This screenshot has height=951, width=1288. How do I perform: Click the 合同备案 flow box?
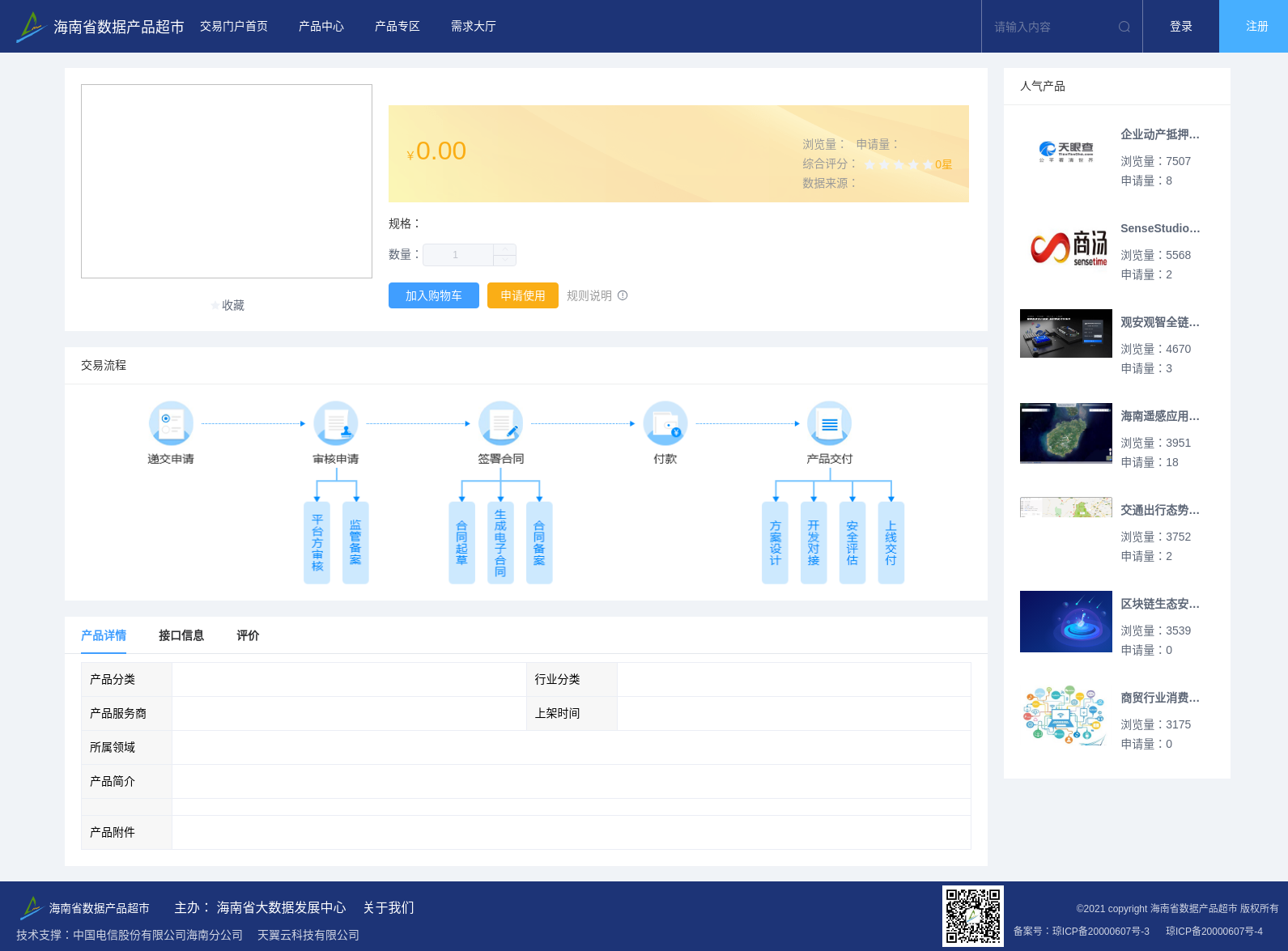click(539, 542)
